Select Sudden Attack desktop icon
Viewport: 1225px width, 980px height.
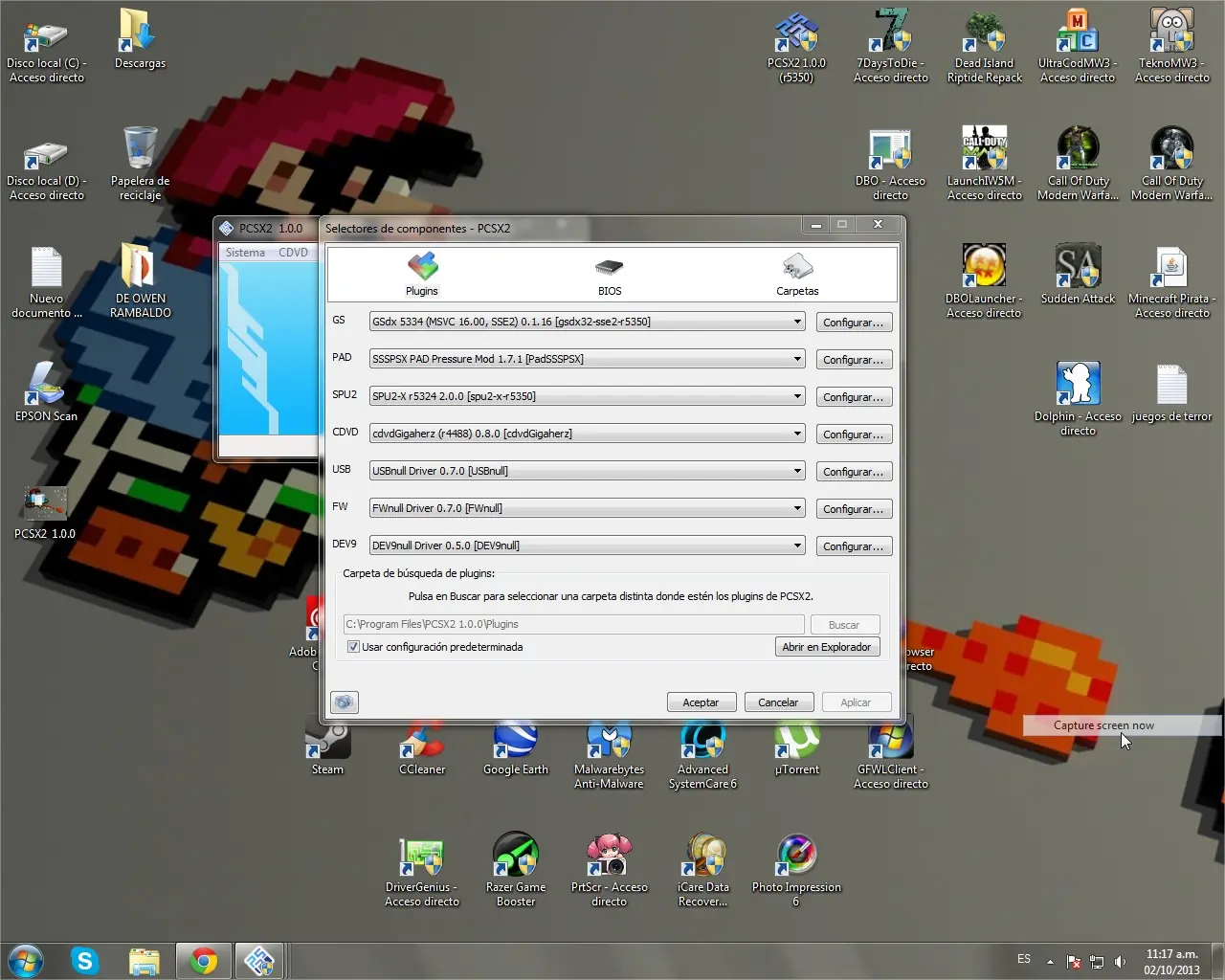pyautogui.click(x=1078, y=275)
